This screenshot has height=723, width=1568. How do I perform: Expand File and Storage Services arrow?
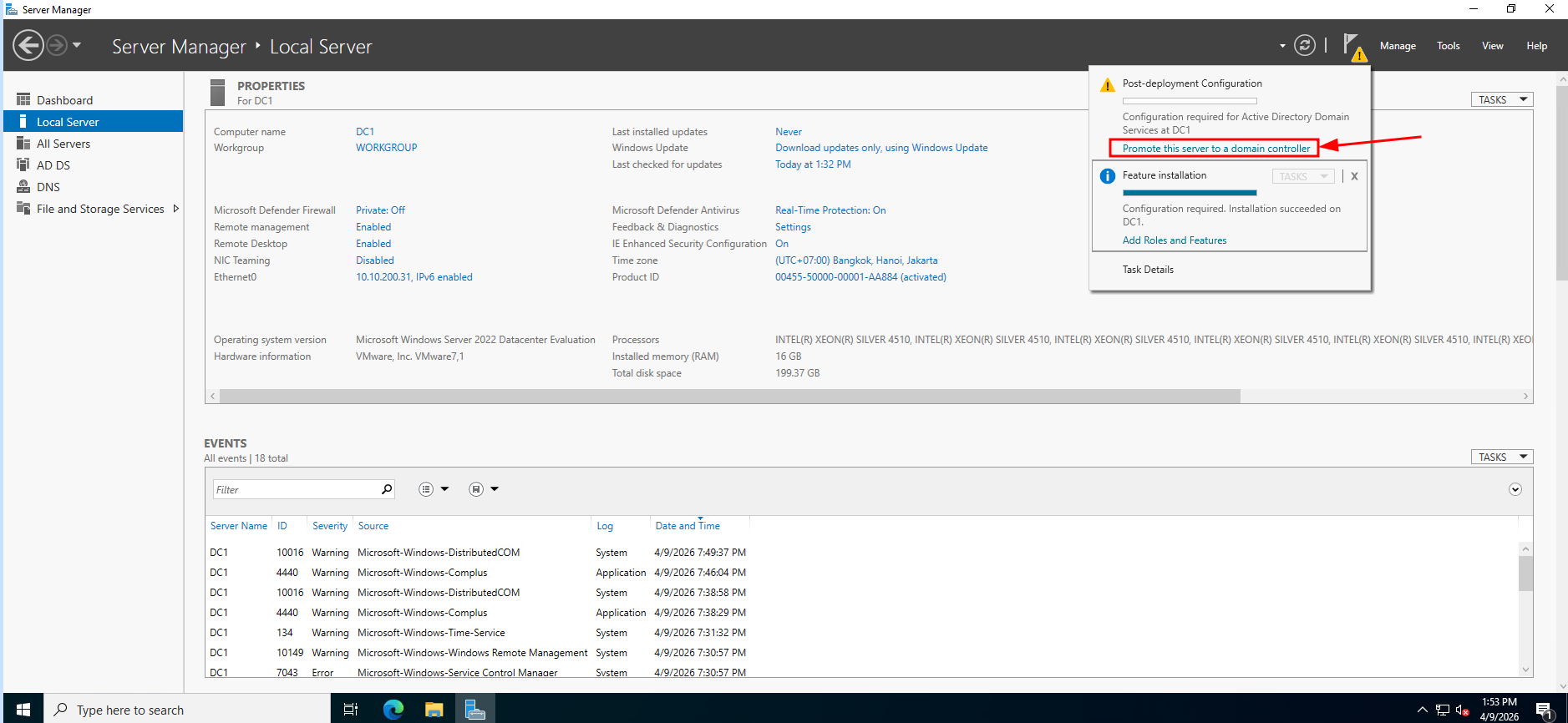(x=175, y=209)
